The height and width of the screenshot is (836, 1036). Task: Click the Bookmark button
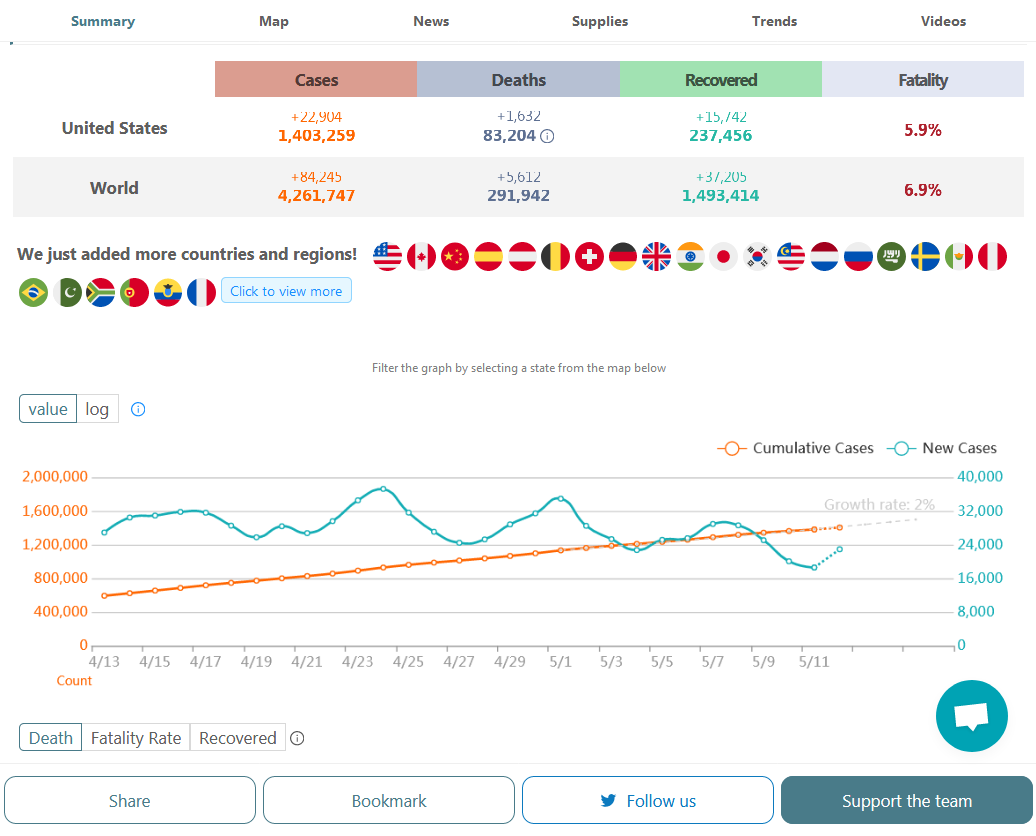pos(388,800)
